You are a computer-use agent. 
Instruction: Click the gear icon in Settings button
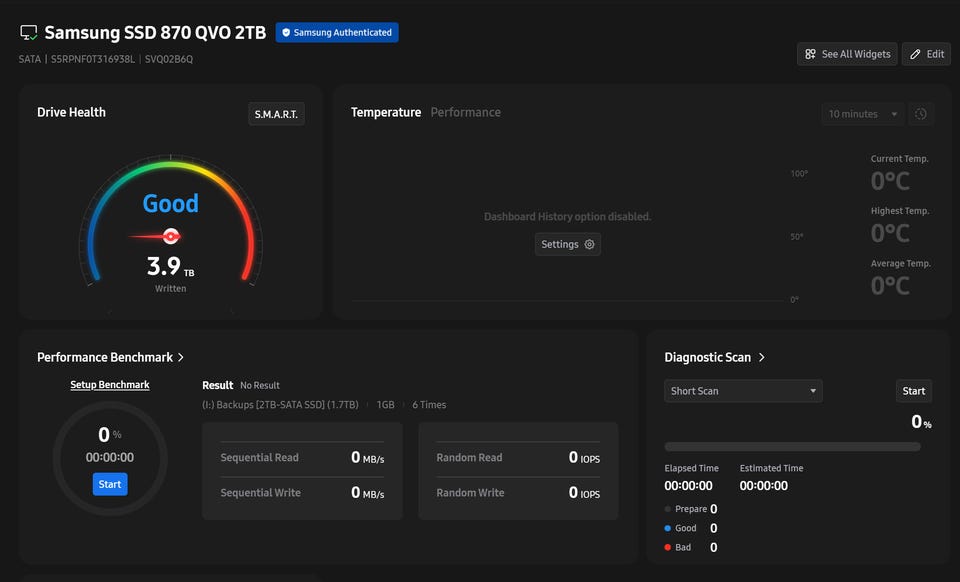pyautogui.click(x=590, y=244)
